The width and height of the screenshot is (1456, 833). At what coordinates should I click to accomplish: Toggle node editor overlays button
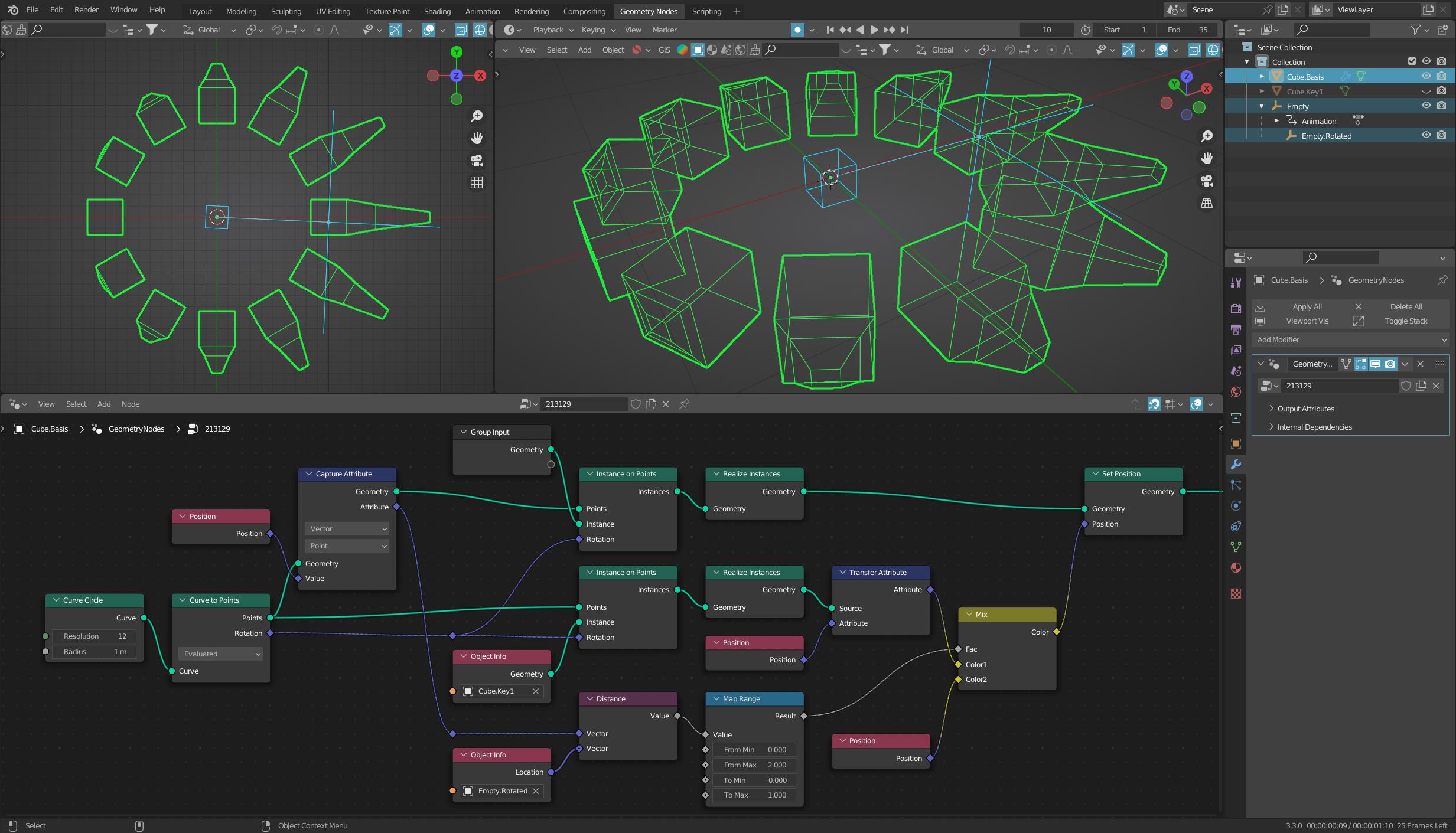tap(1196, 404)
